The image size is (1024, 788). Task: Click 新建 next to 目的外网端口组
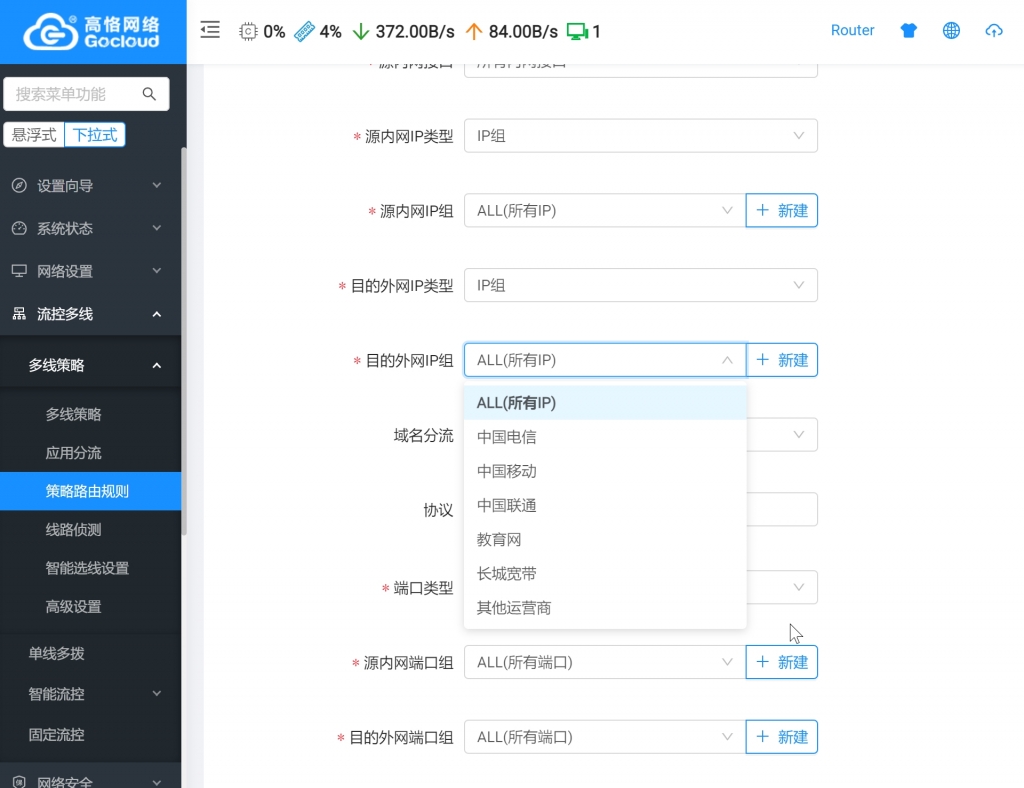click(x=781, y=737)
